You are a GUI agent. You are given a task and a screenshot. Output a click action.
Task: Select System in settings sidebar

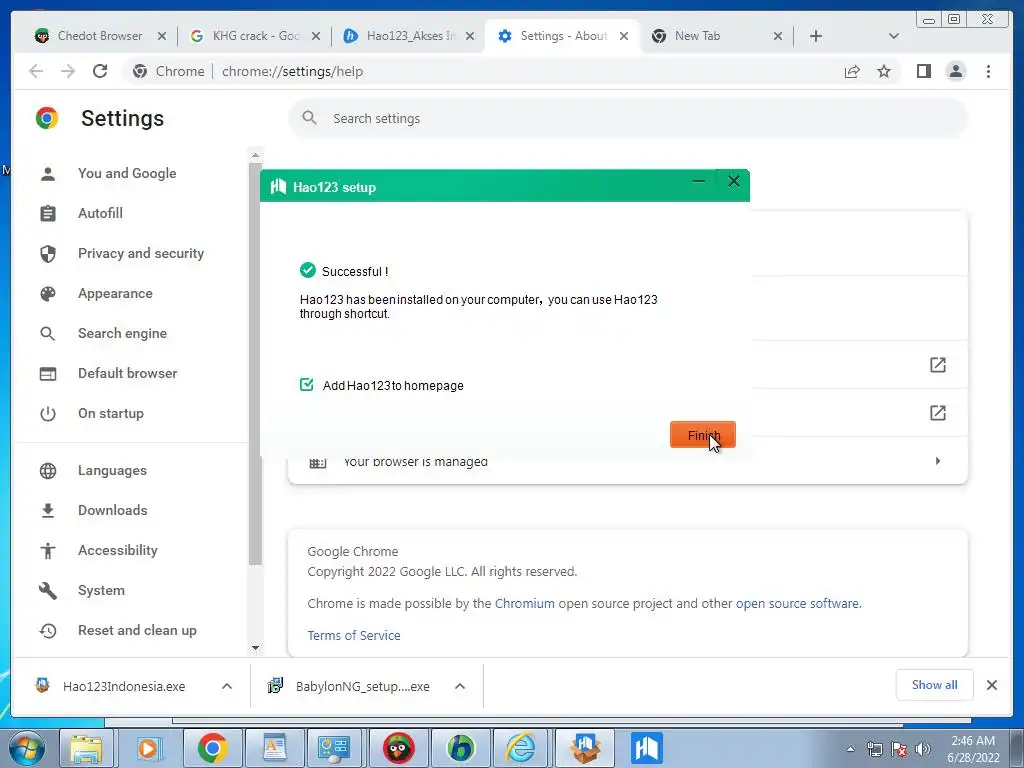101,590
